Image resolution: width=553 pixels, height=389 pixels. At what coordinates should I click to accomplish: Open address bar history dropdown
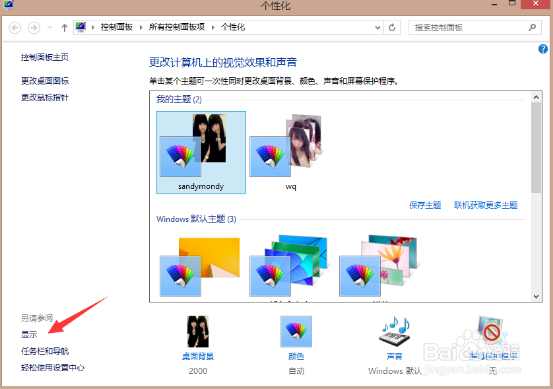coord(377,28)
